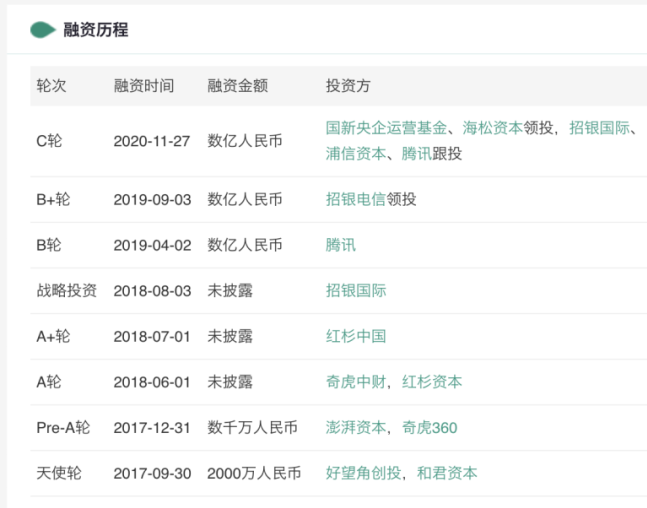Select the C轮 round cell

tap(49, 141)
